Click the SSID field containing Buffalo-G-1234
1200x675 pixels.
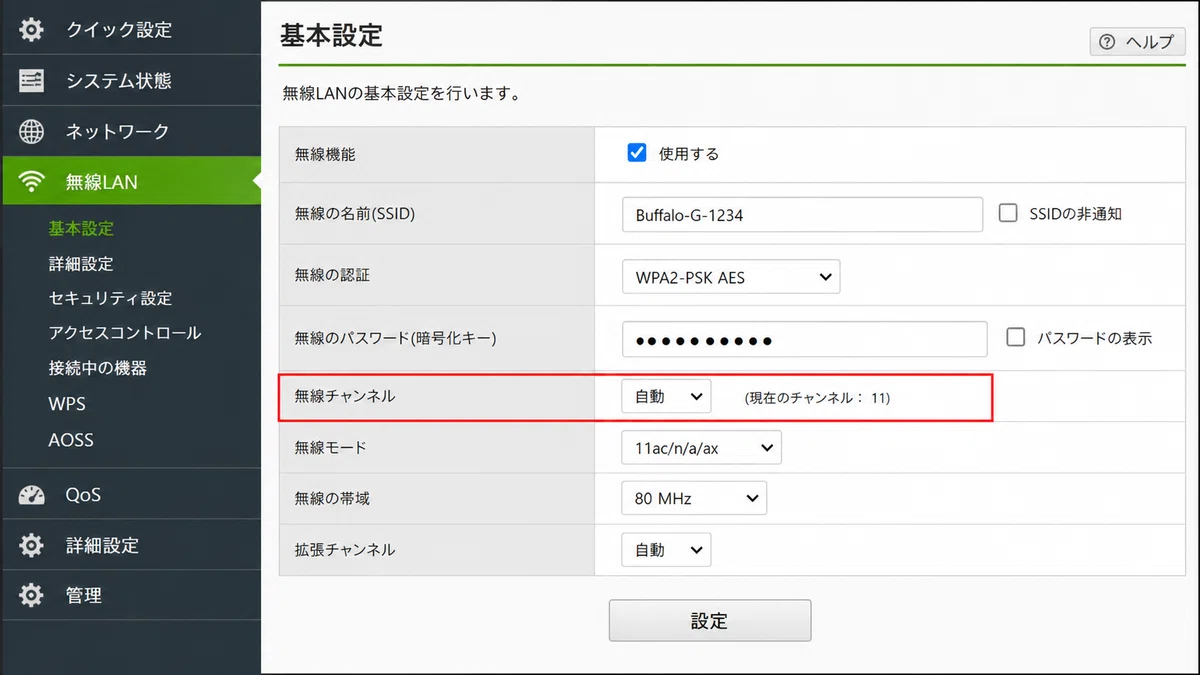point(803,214)
